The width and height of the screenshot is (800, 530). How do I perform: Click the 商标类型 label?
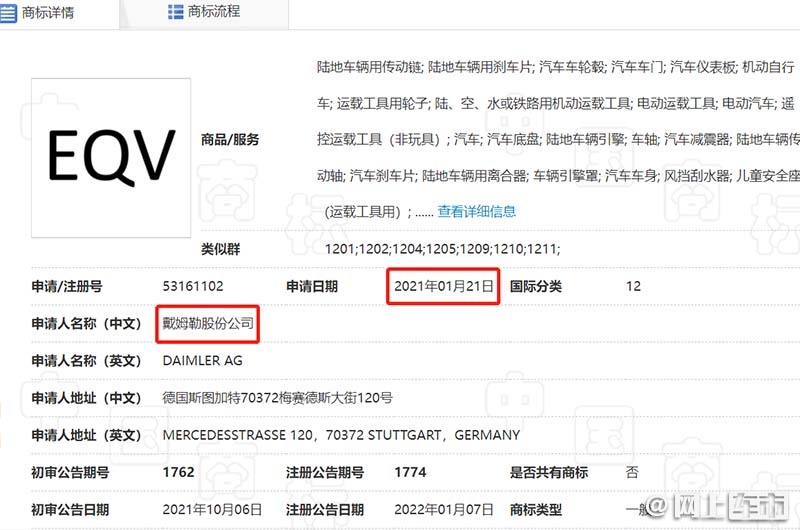(x=536, y=510)
